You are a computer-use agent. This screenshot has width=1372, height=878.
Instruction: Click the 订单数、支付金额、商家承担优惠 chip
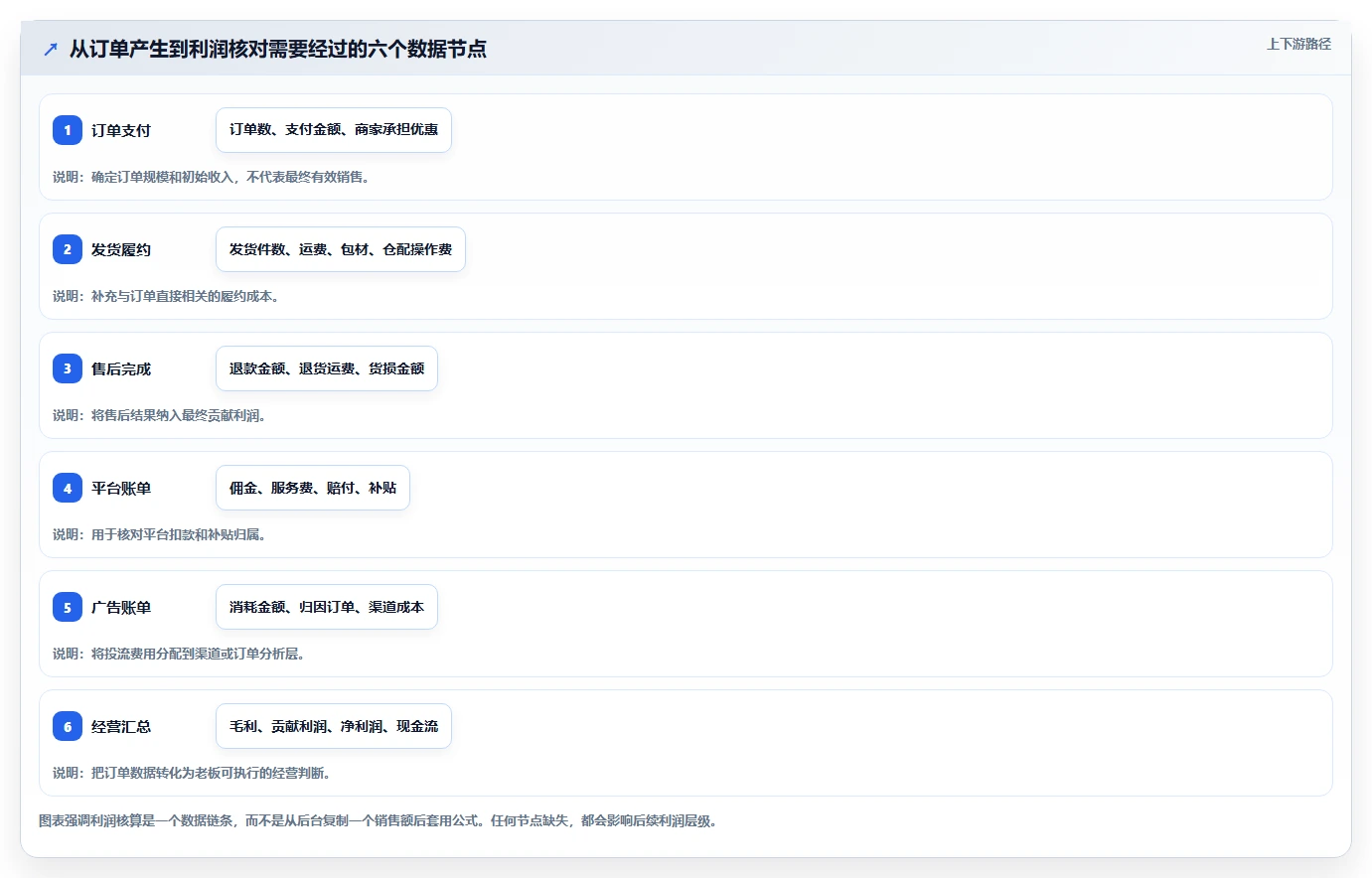coord(334,130)
